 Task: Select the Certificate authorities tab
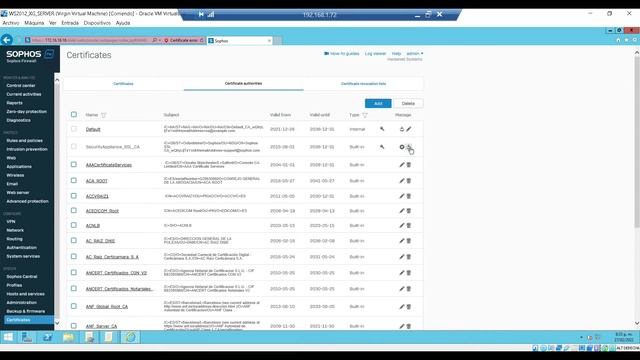coord(243,83)
